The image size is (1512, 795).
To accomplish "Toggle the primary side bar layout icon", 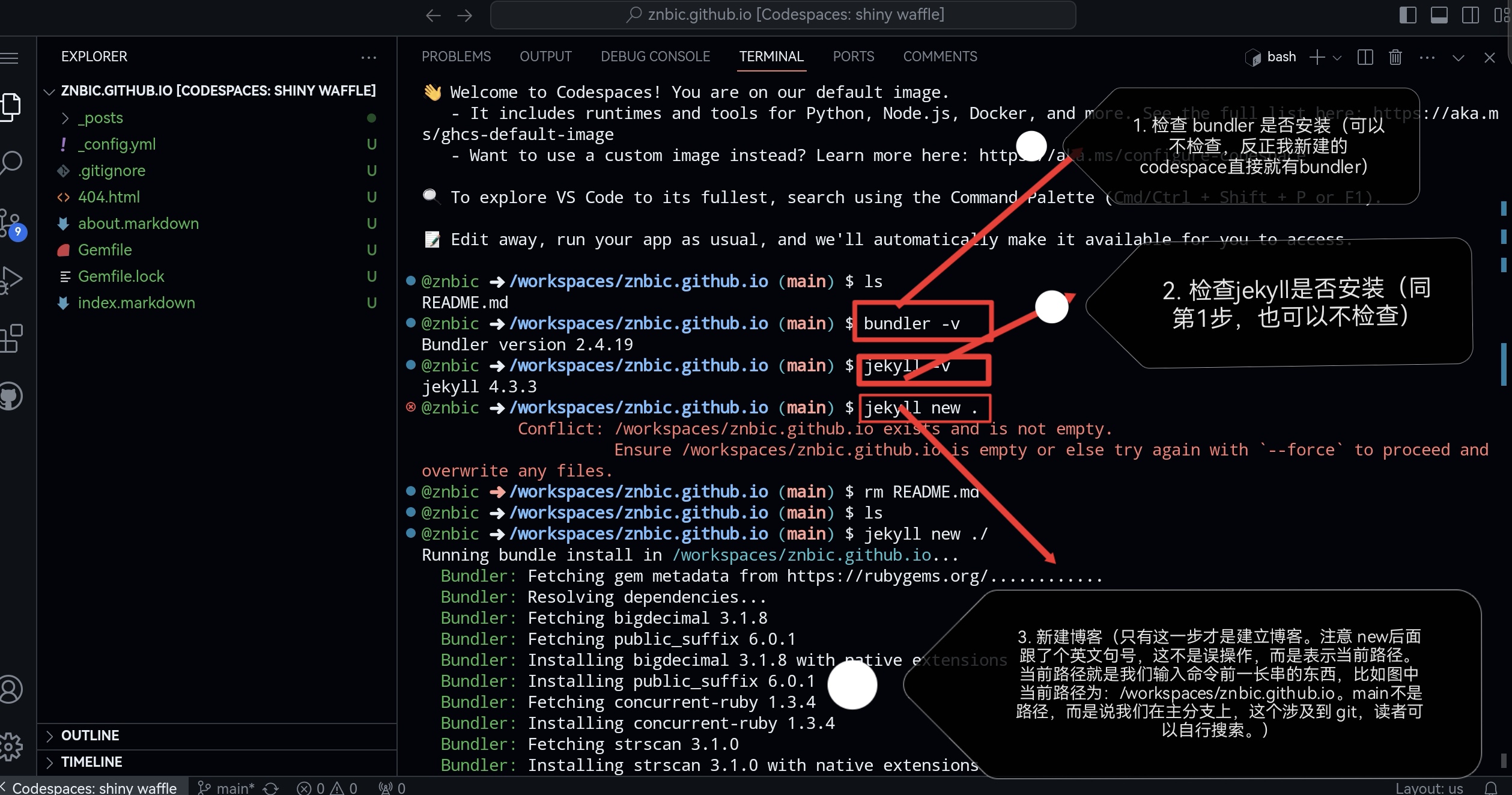I will point(1407,15).
